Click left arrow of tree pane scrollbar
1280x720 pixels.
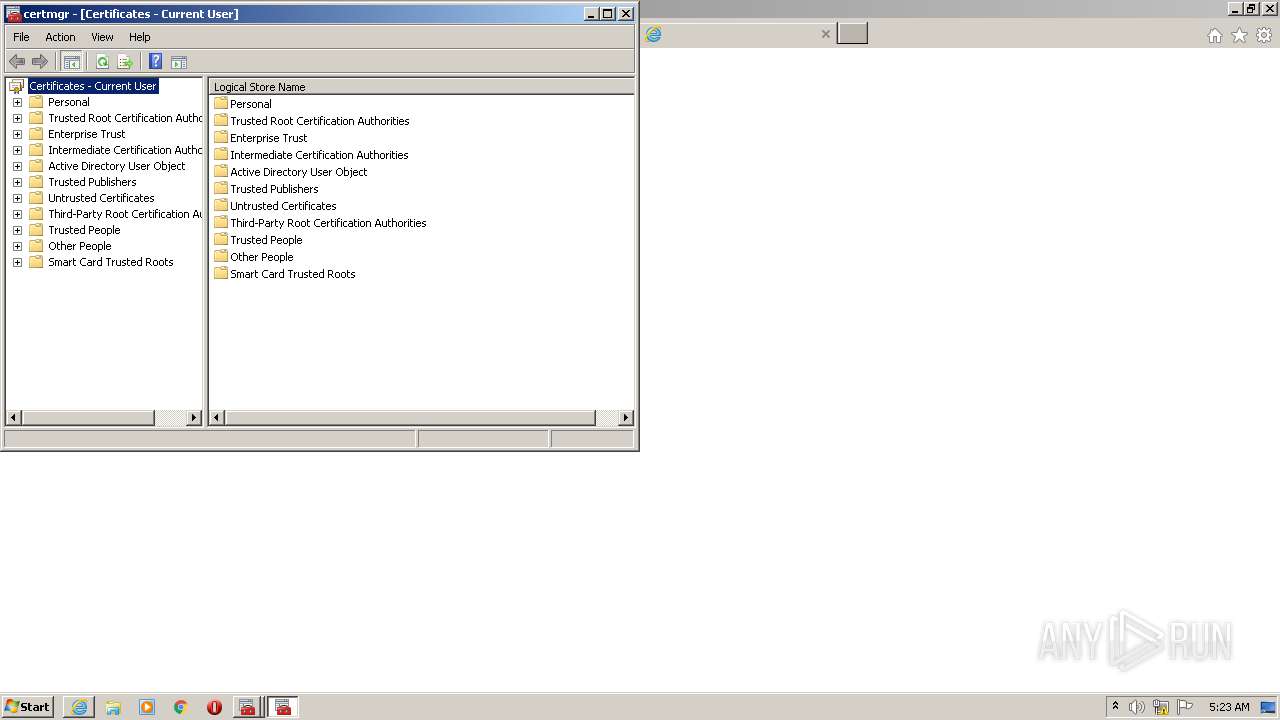coord(14,417)
